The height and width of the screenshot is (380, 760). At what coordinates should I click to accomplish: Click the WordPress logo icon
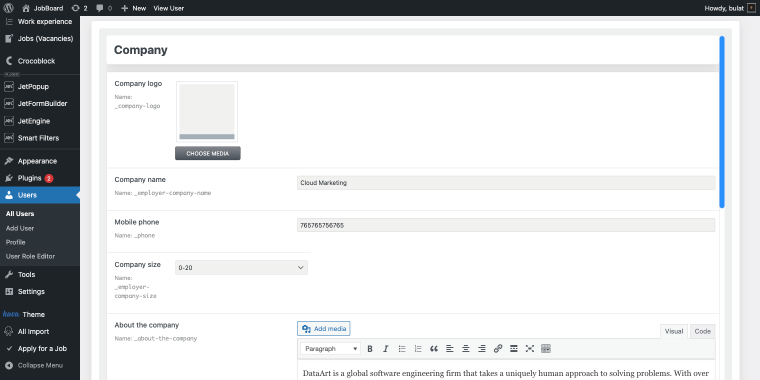8,8
